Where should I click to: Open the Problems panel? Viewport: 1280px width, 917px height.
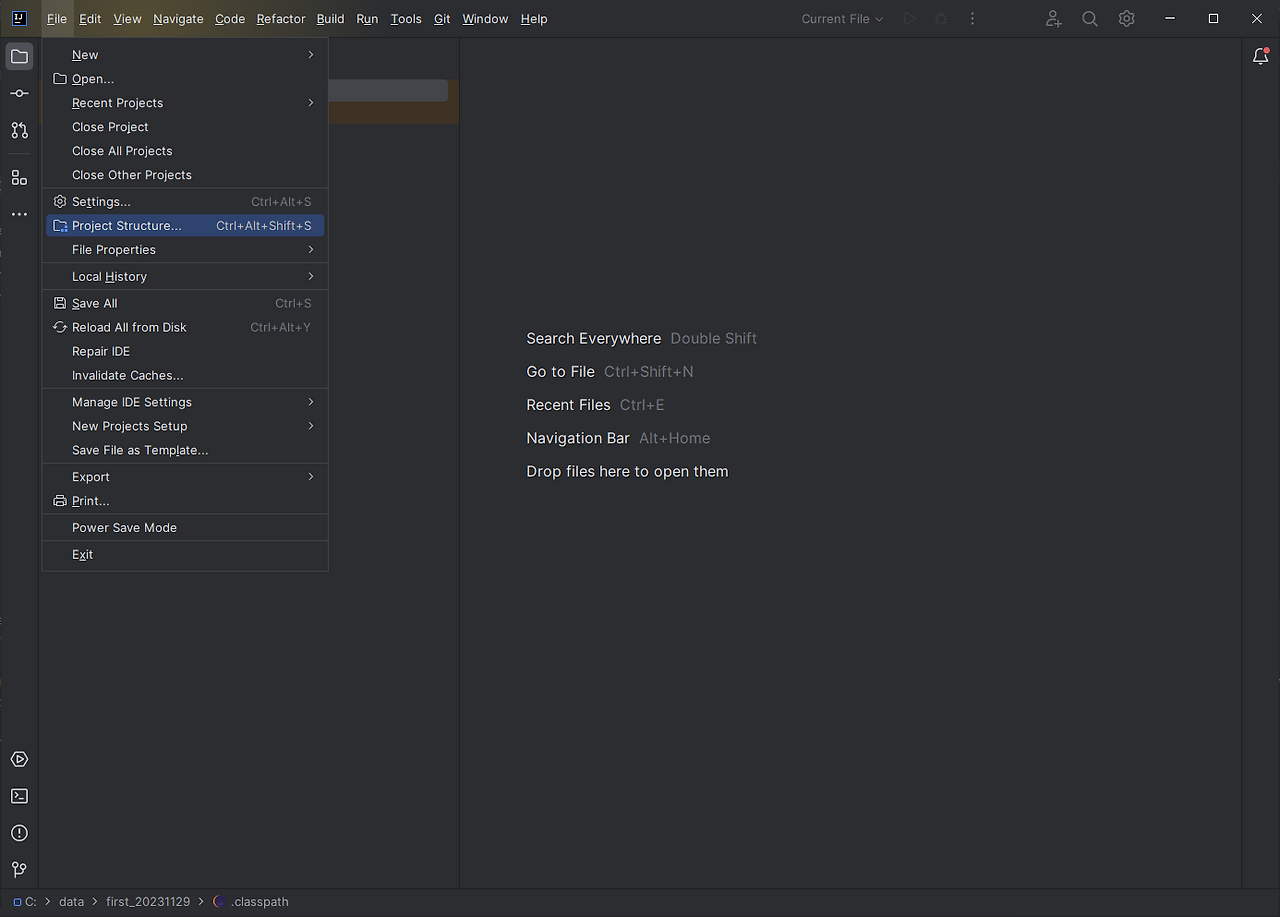(x=19, y=833)
